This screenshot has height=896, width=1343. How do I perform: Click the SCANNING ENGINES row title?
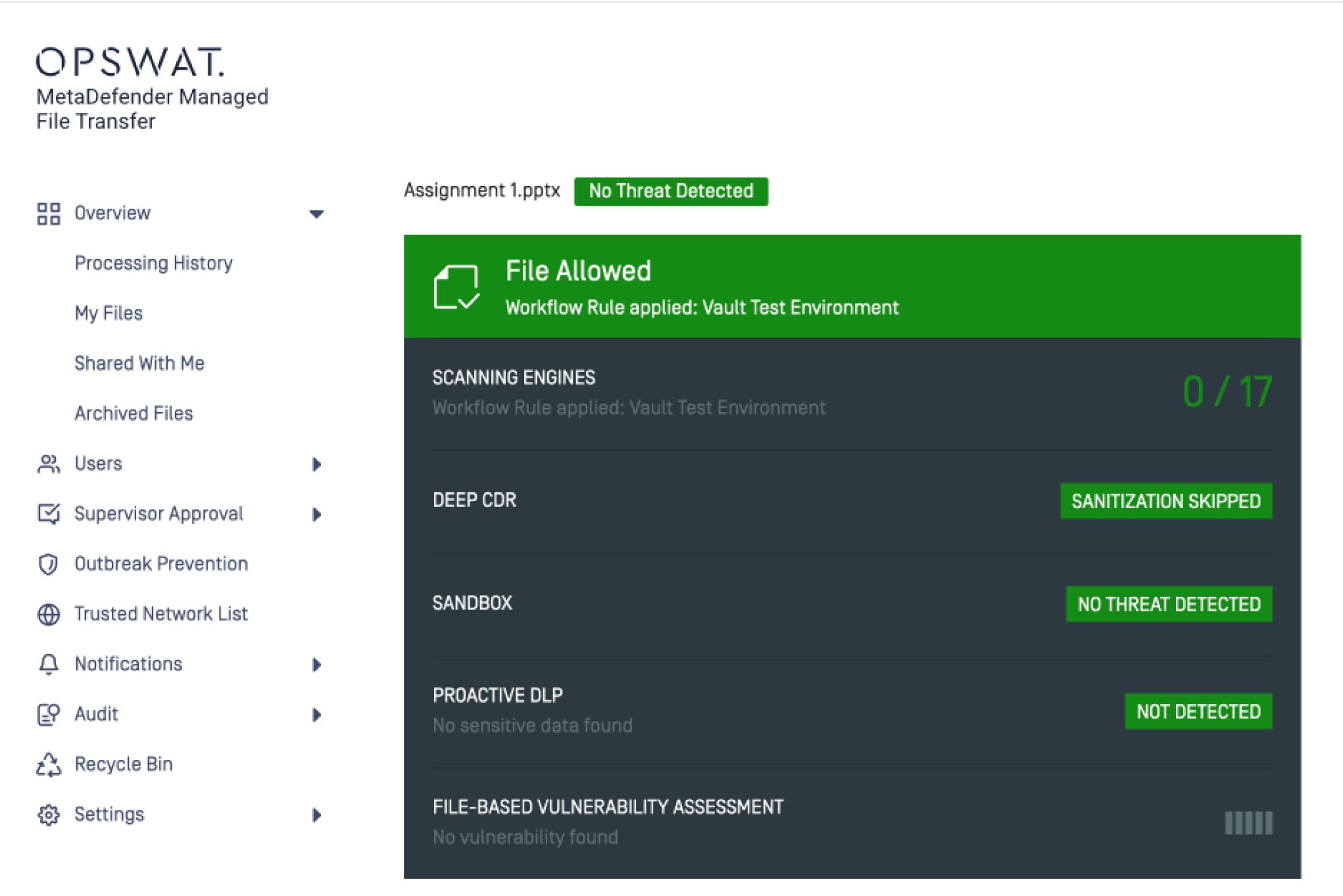pos(514,377)
